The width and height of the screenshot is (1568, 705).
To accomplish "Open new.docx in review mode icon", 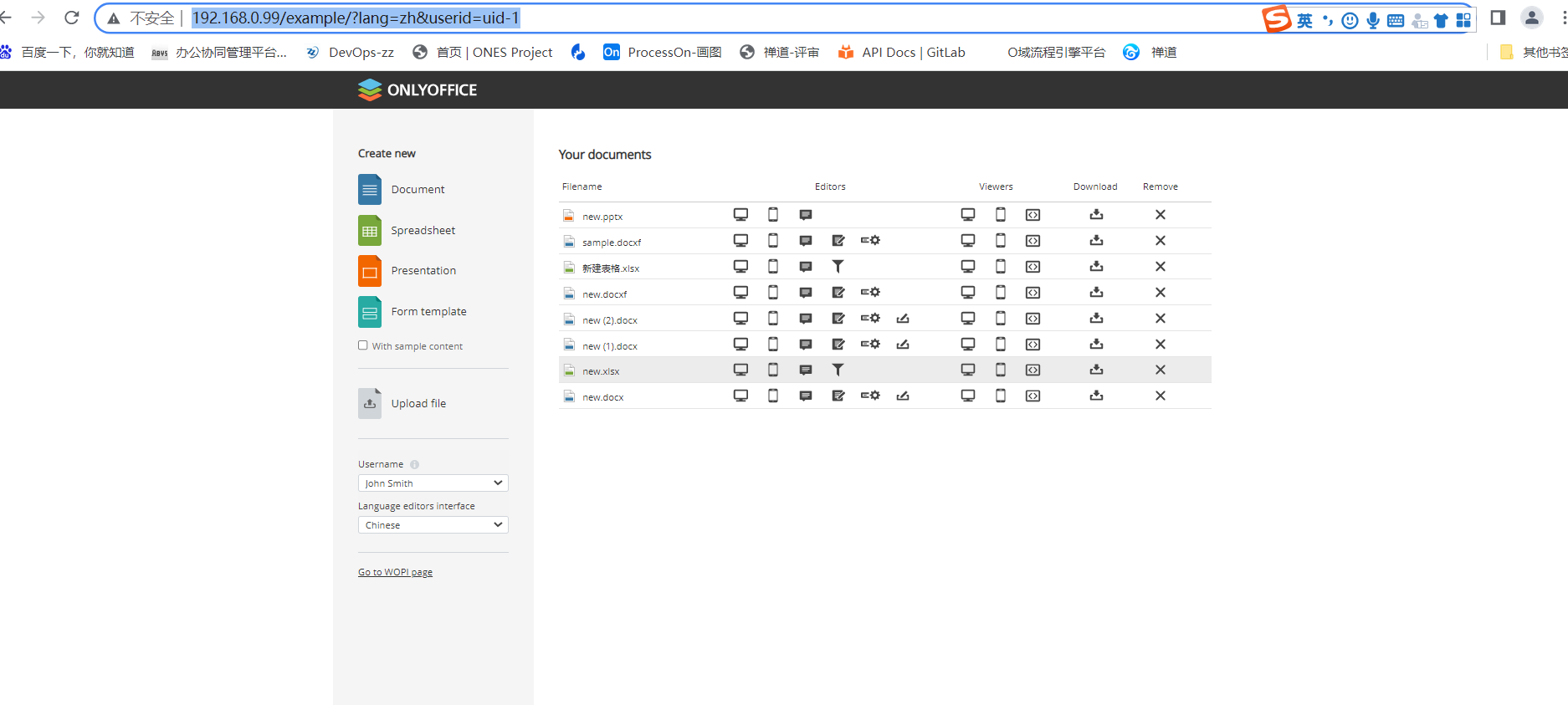I will (838, 396).
